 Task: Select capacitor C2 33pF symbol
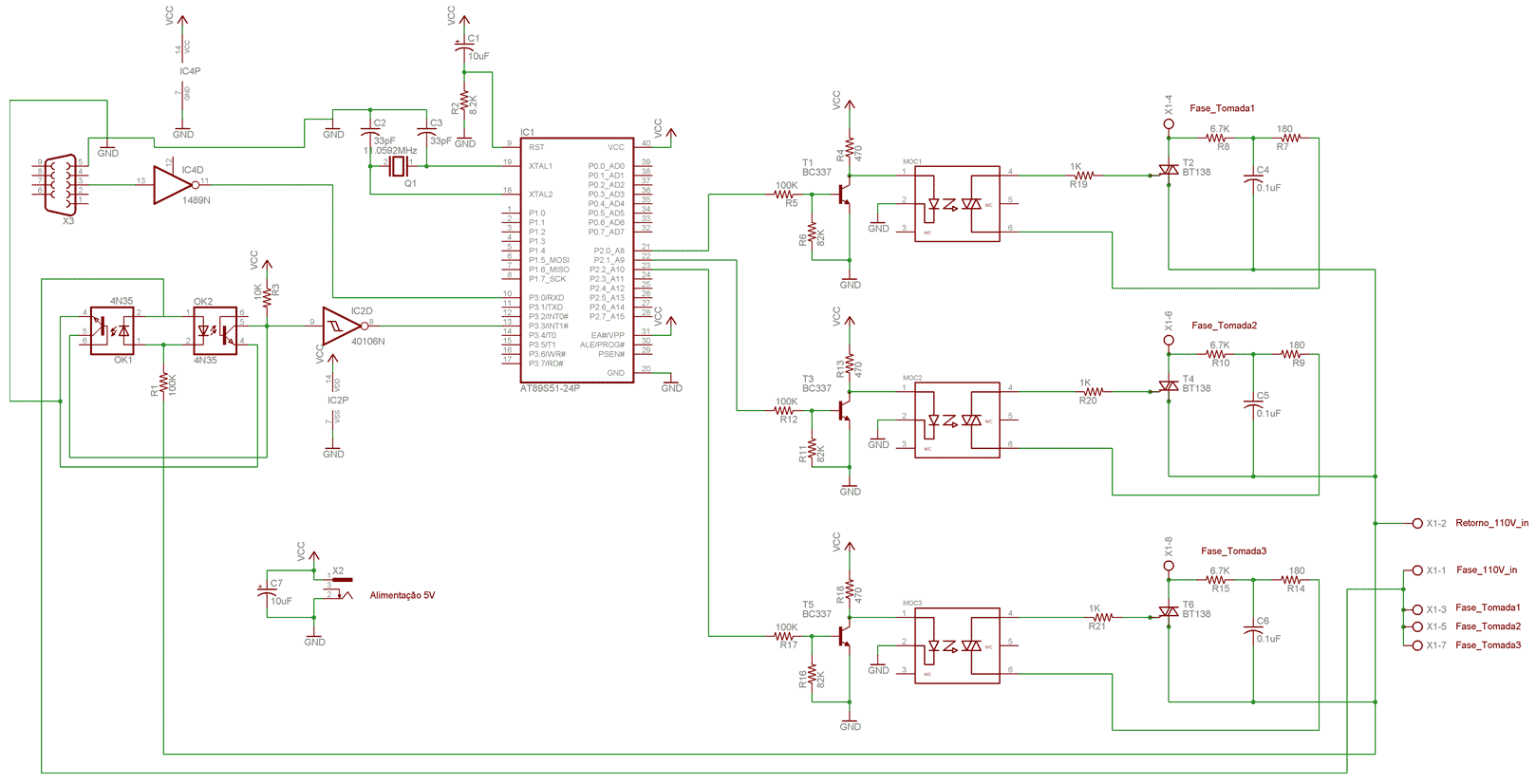[x=370, y=131]
